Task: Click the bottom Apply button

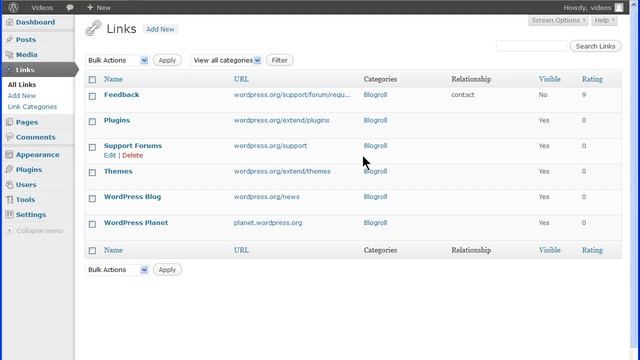Action: pos(167,270)
